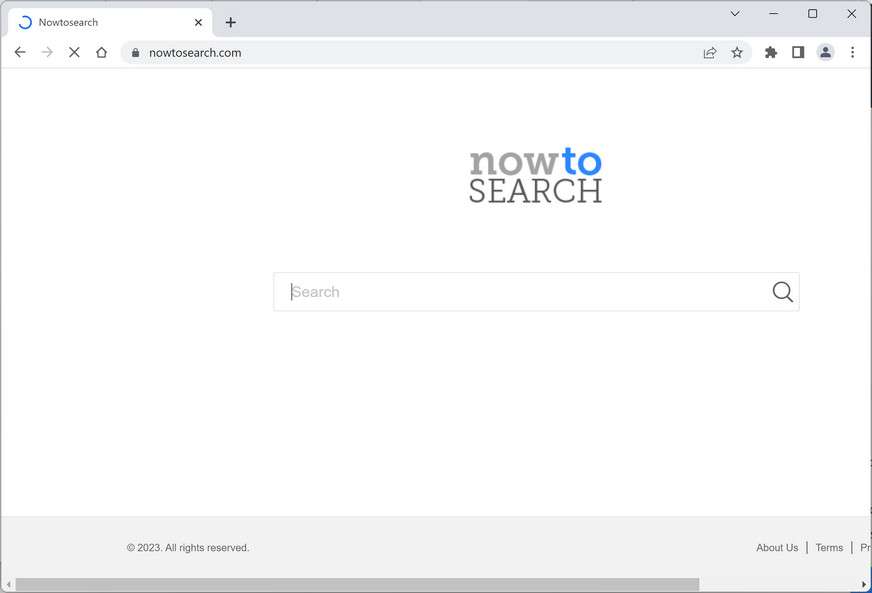Click the nowtosearch.com address bar
Screen dimensions: 872x593
click(x=412, y=52)
